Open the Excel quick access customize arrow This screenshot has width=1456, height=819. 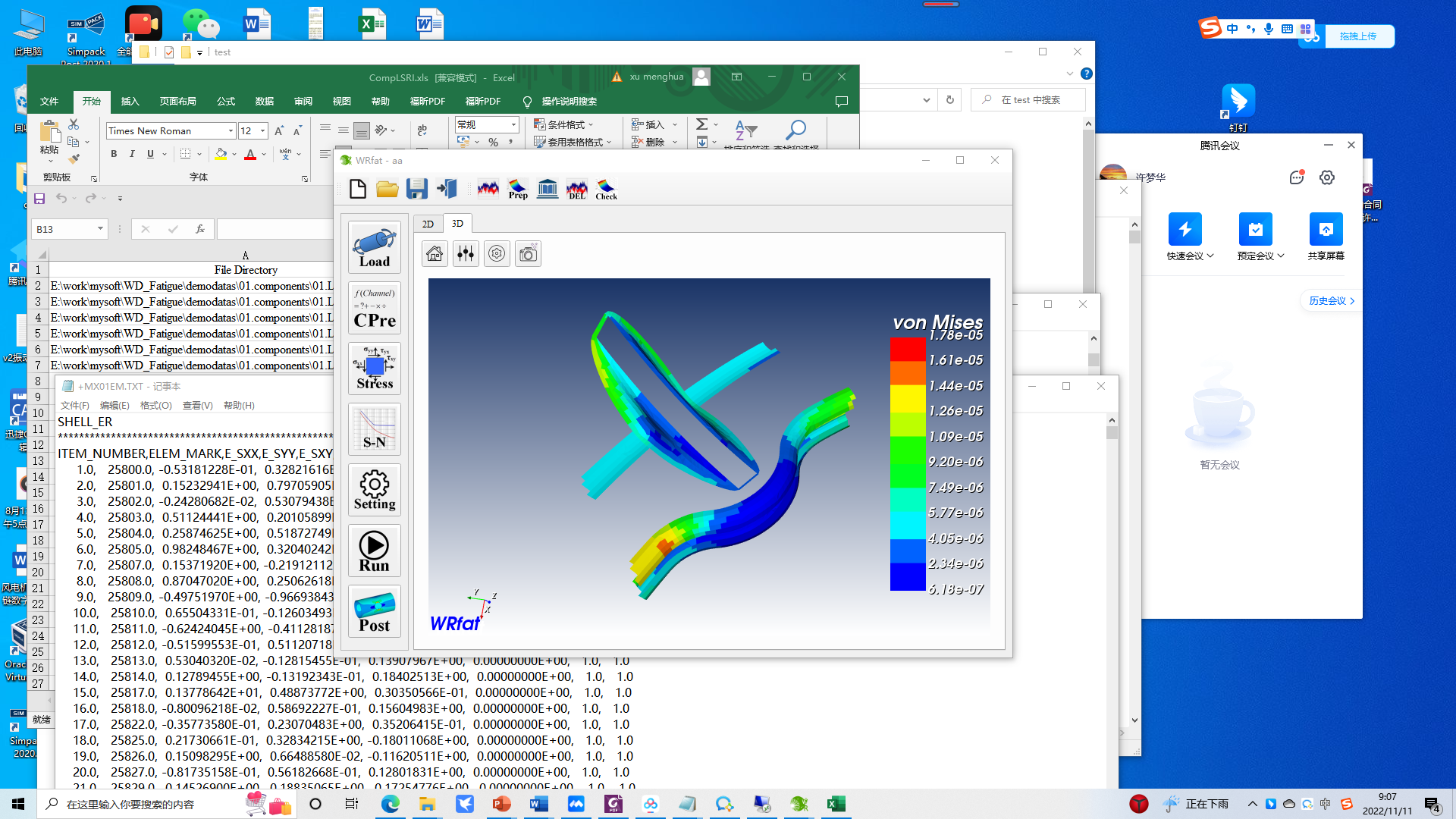tap(120, 199)
